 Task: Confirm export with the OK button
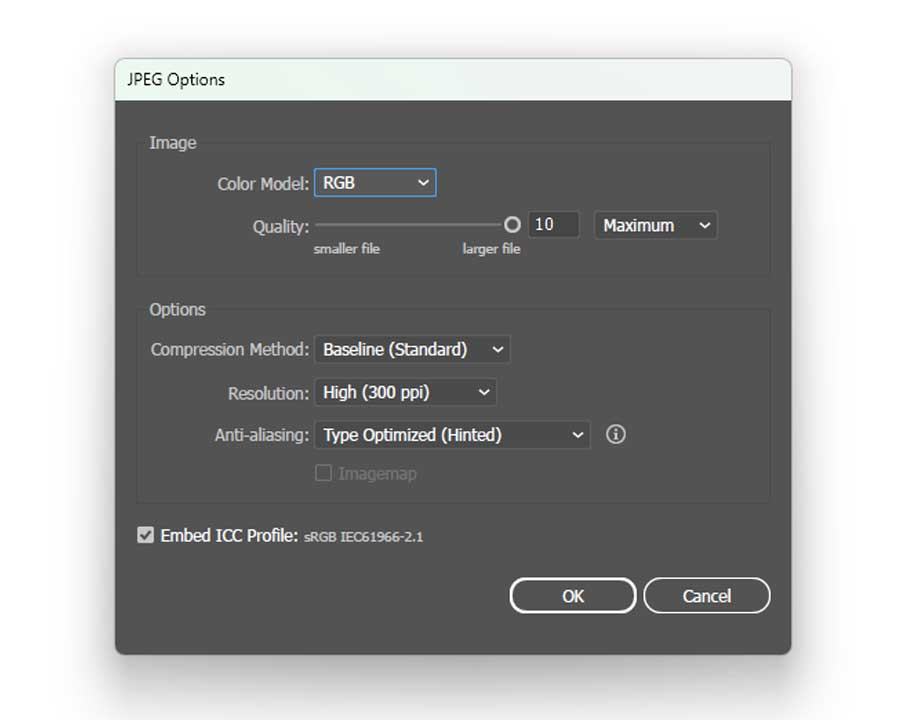pyautogui.click(x=572, y=596)
